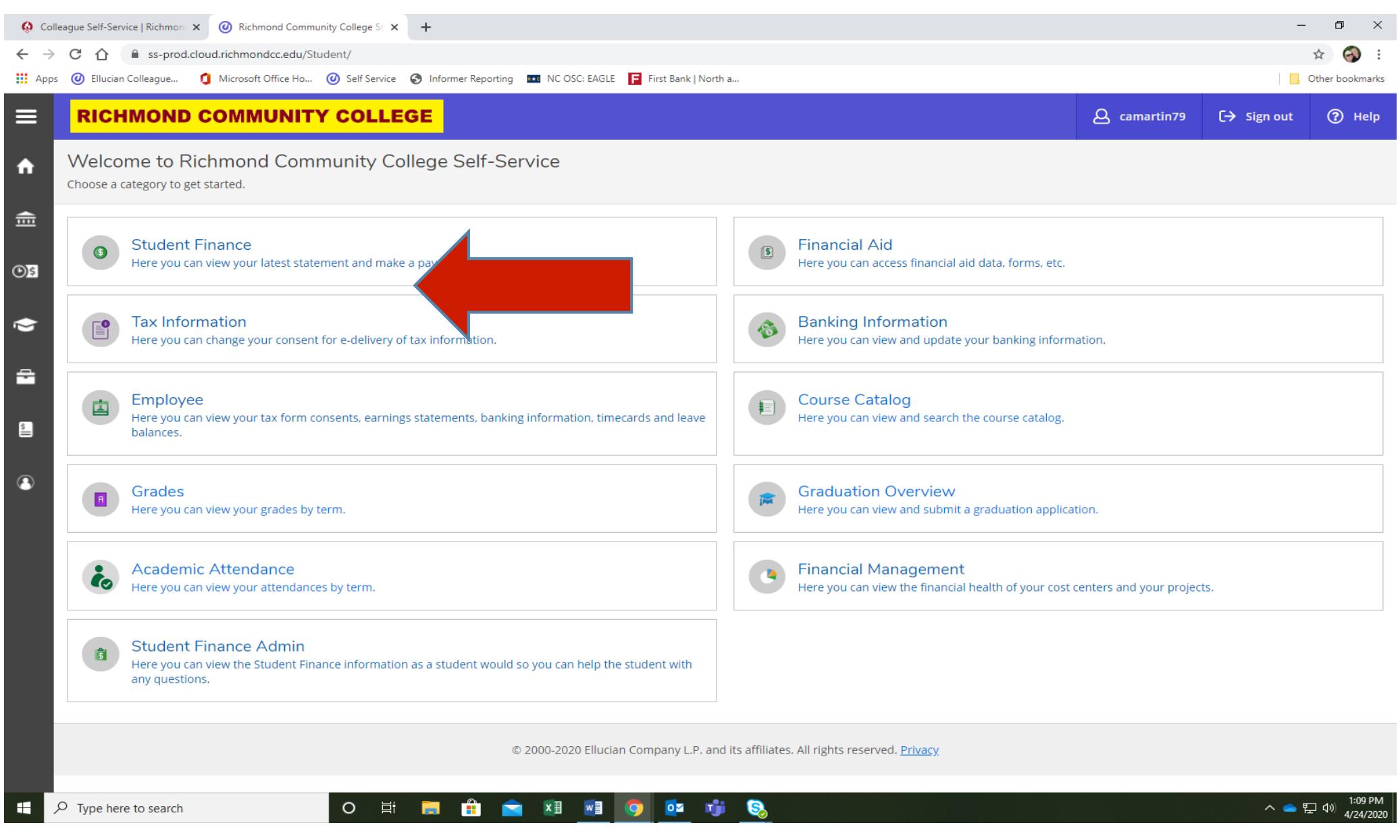This screenshot has height=840, width=1400.
Task: Open the user profile sidebar icon
Action: 26,483
